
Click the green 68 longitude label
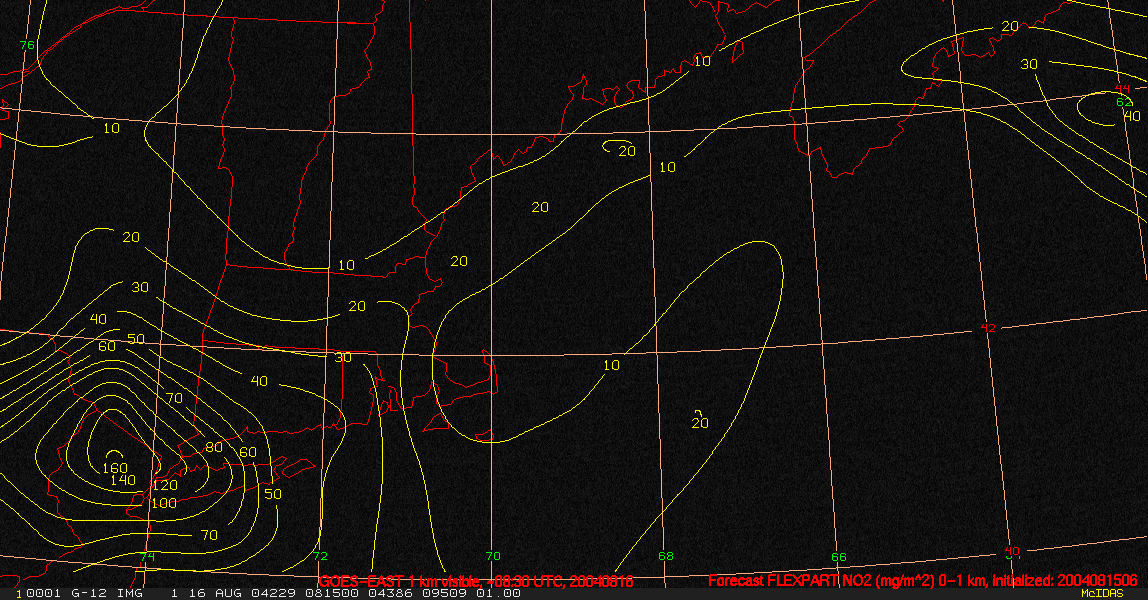coord(666,556)
